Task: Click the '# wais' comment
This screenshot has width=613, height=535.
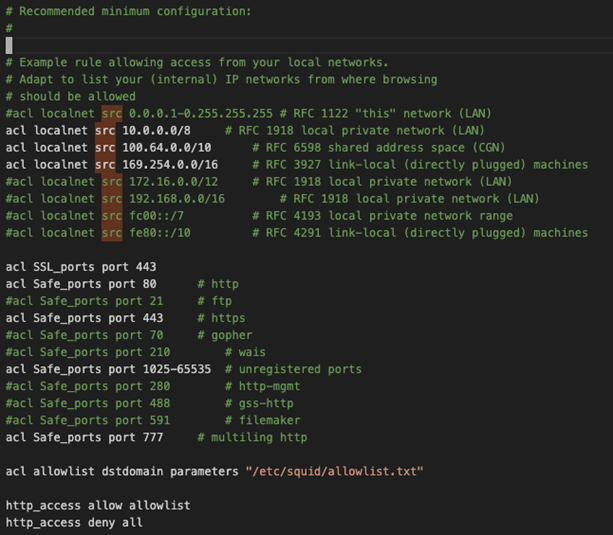Action: pos(246,352)
